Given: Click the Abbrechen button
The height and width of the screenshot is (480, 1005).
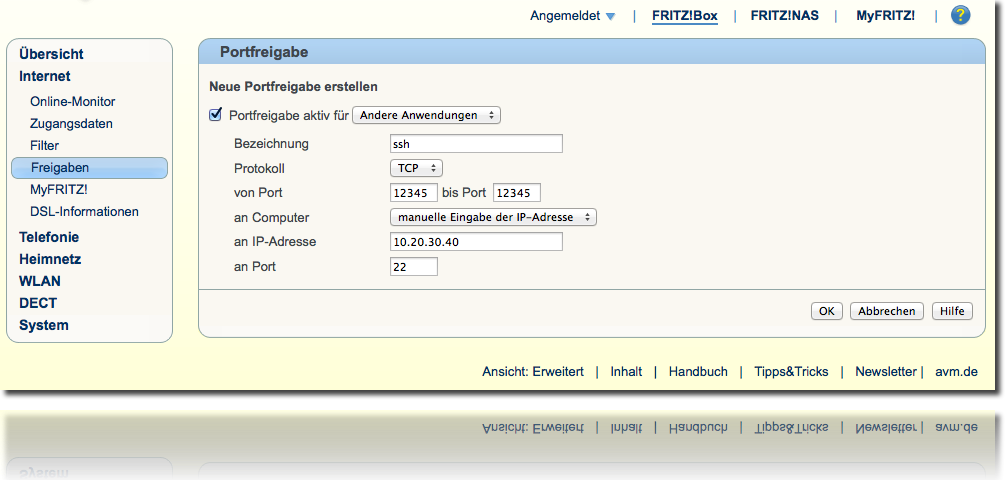Looking at the screenshot, I should coord(886,311).
